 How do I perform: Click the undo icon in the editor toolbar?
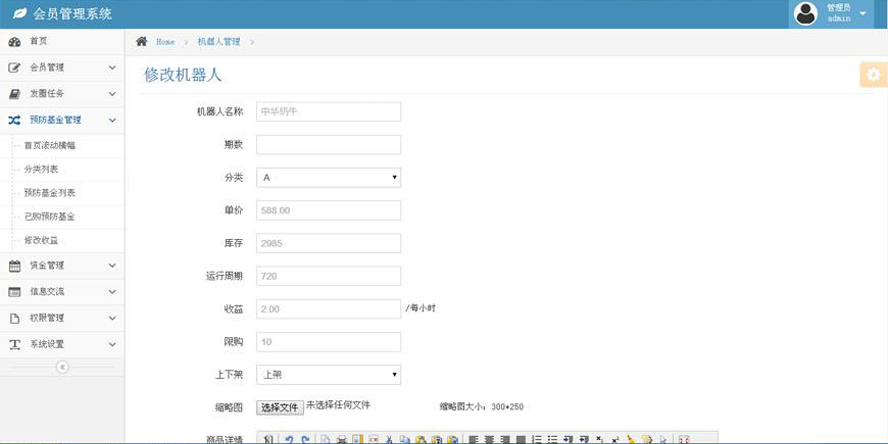pos(289,439)
